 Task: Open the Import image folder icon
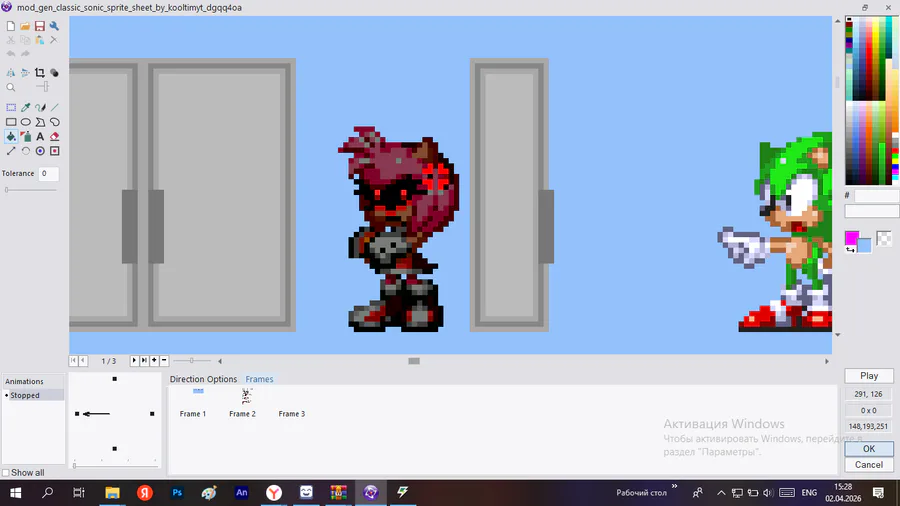click(x=25, y=26)
